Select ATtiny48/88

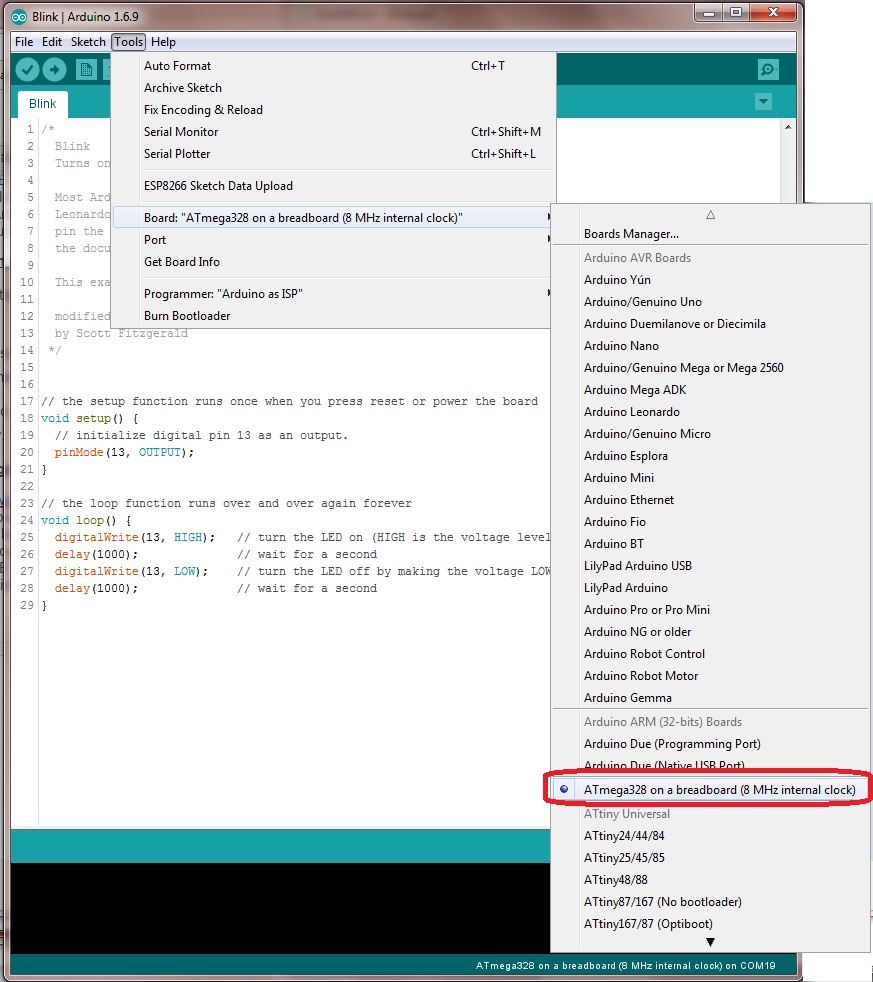click(x=710, y=880)
